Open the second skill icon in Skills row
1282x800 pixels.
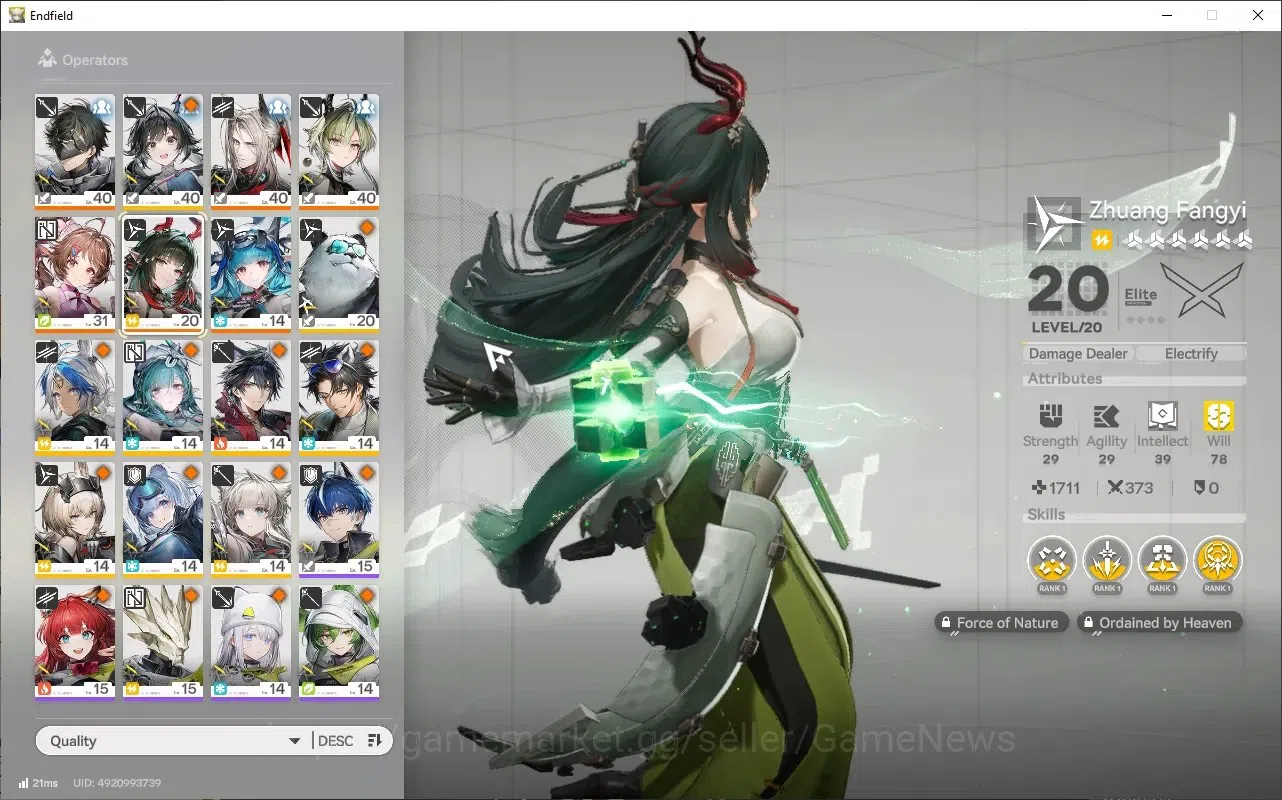(1107, 561)
